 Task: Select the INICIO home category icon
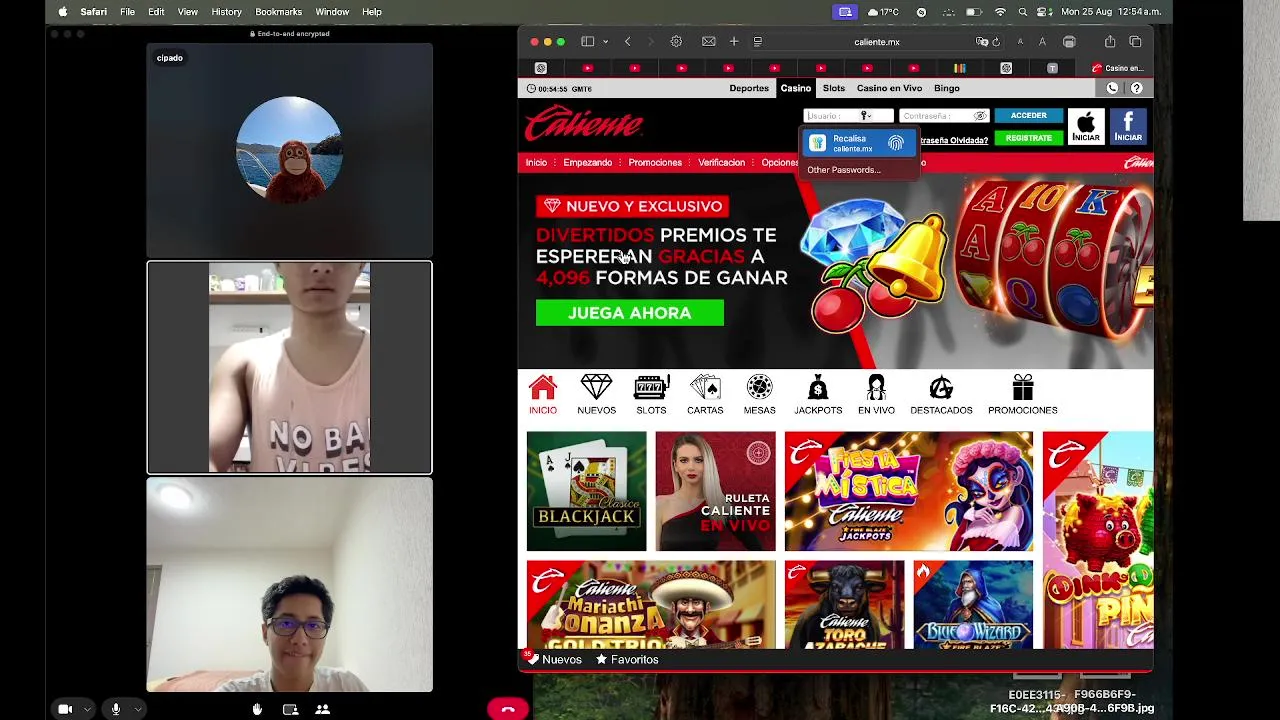click(x=543, y=395)
